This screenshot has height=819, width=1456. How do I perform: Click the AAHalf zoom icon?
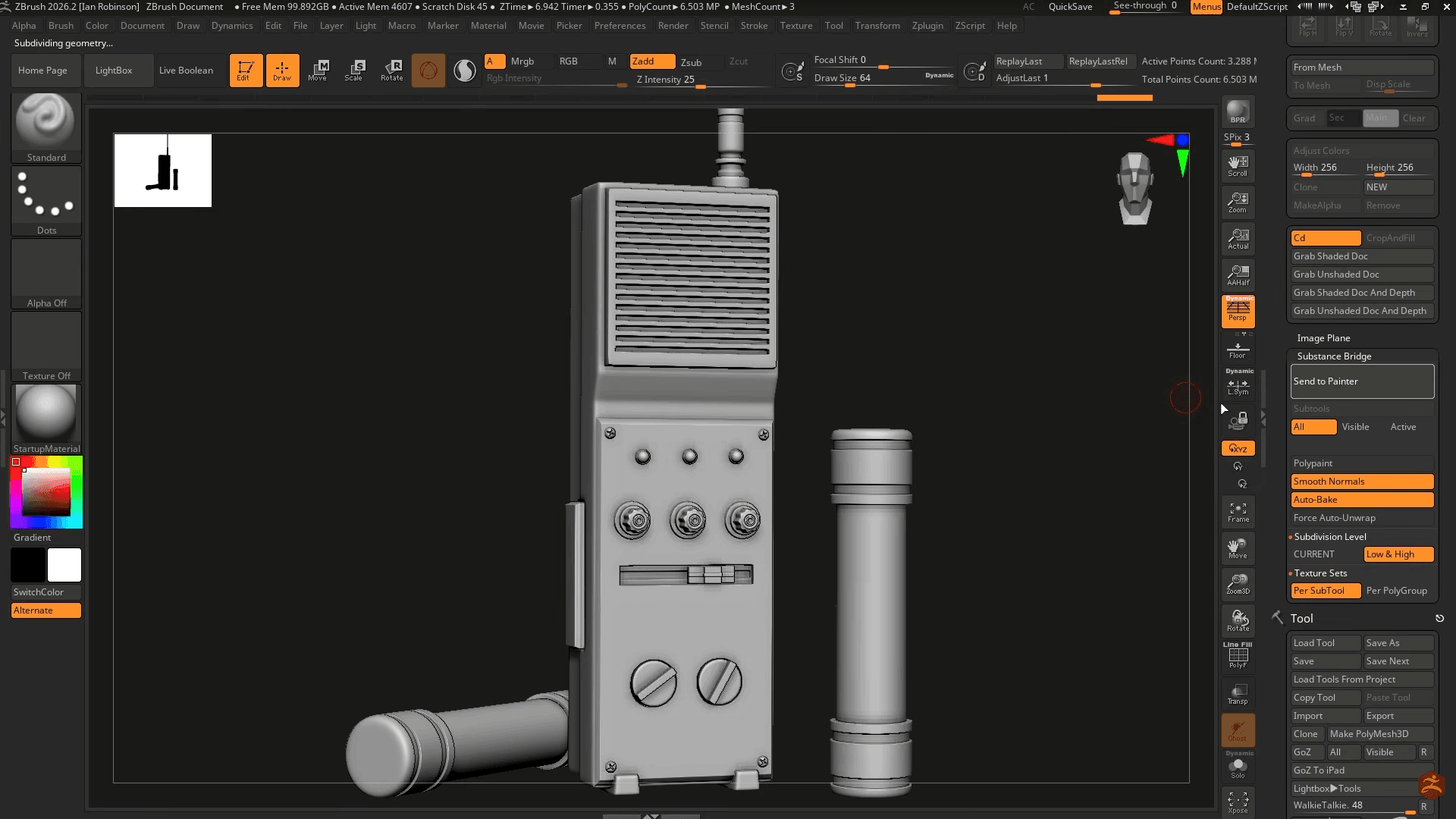pos(1238,275)
